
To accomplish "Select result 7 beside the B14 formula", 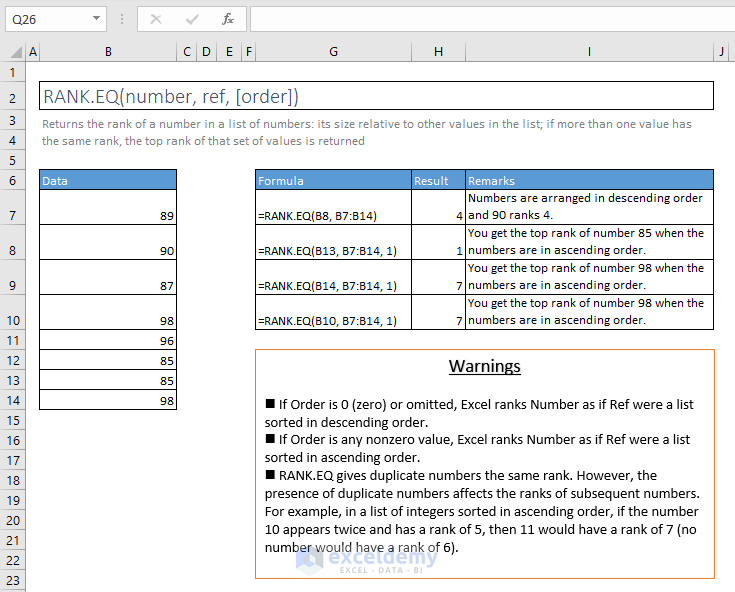I will click(x=438, y=277).
